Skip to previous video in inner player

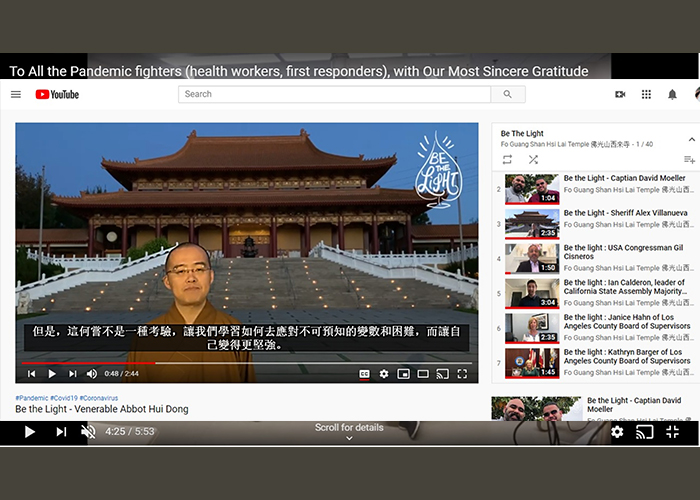31,374
